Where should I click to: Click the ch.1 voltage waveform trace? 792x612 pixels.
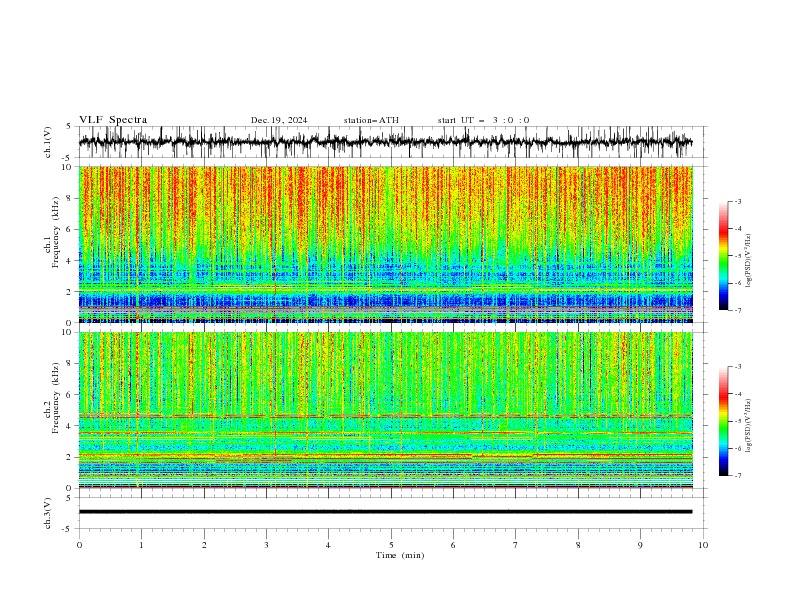tap(385, 142)
